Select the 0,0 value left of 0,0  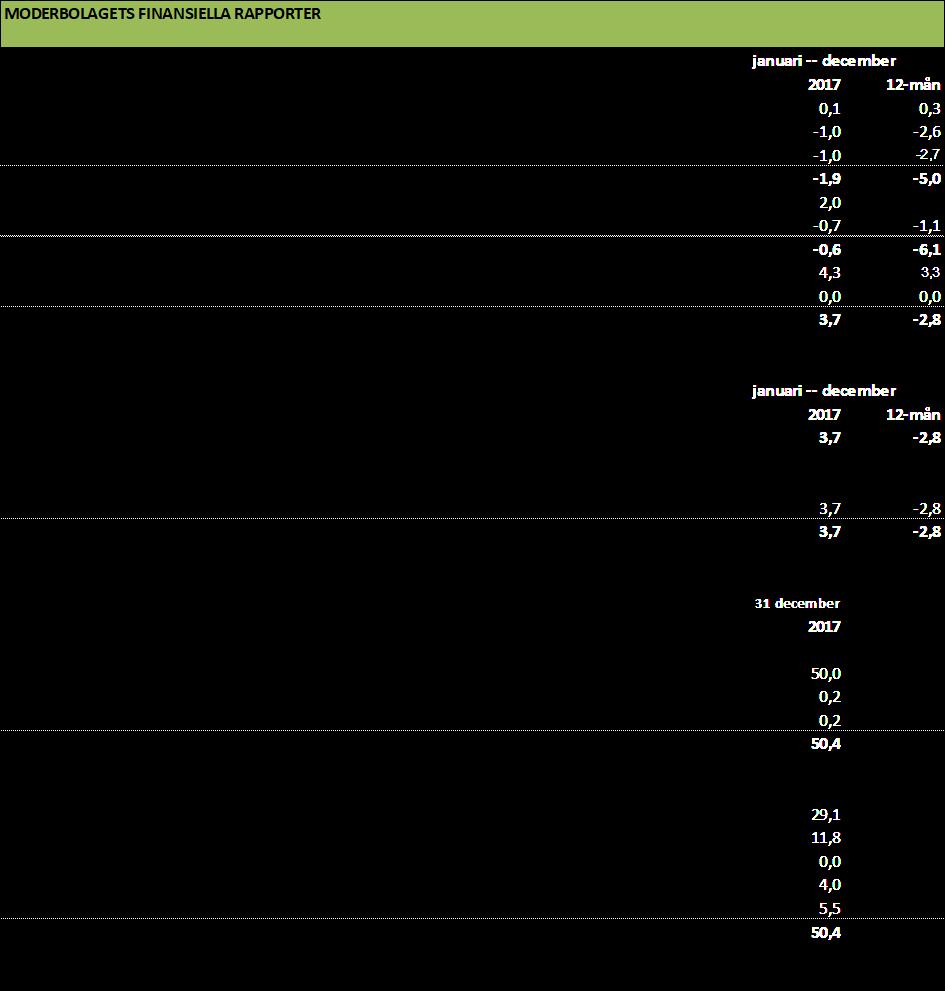(829, 297)
